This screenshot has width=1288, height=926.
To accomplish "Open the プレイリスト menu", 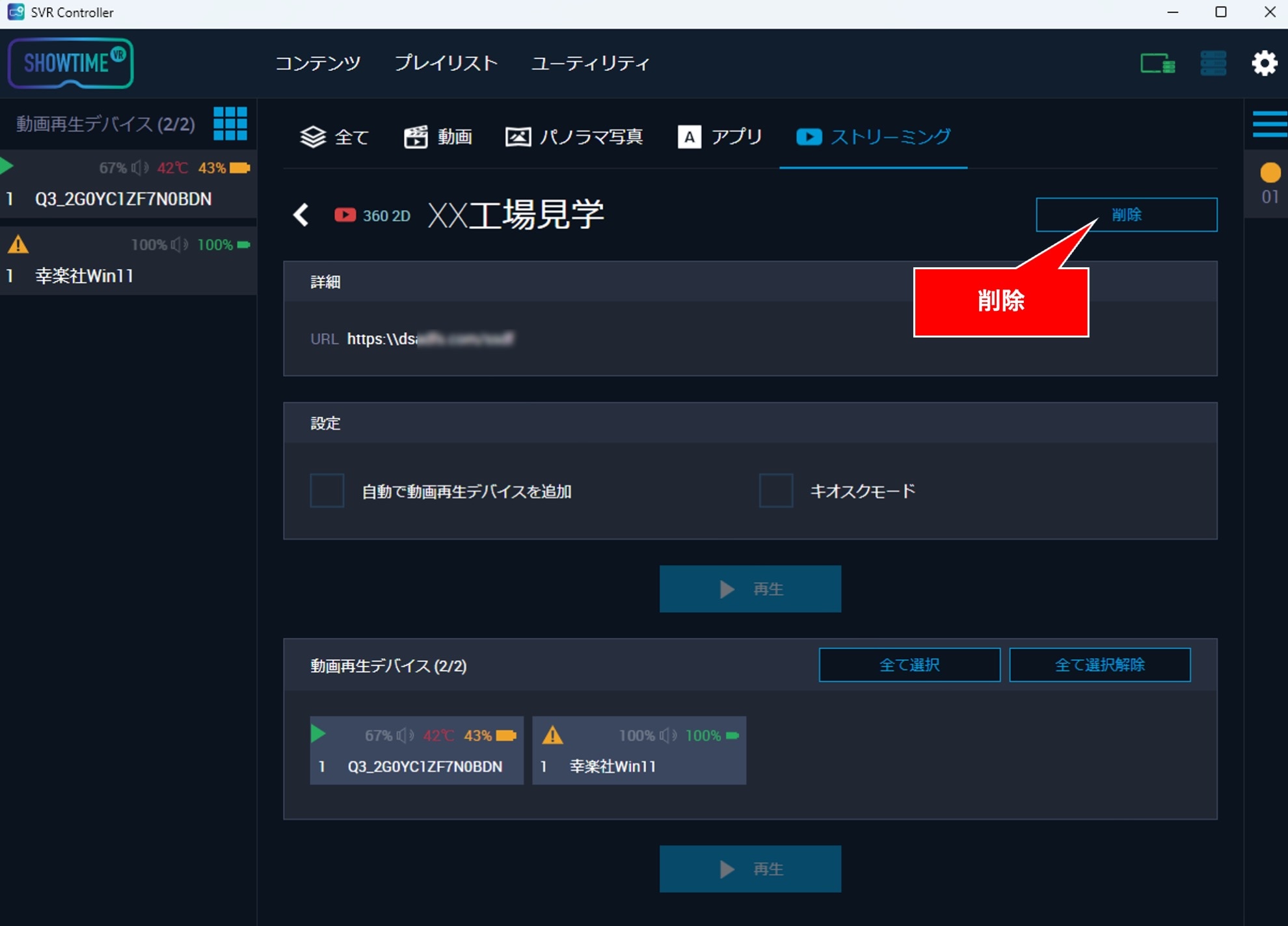I will tap(446, 63).
